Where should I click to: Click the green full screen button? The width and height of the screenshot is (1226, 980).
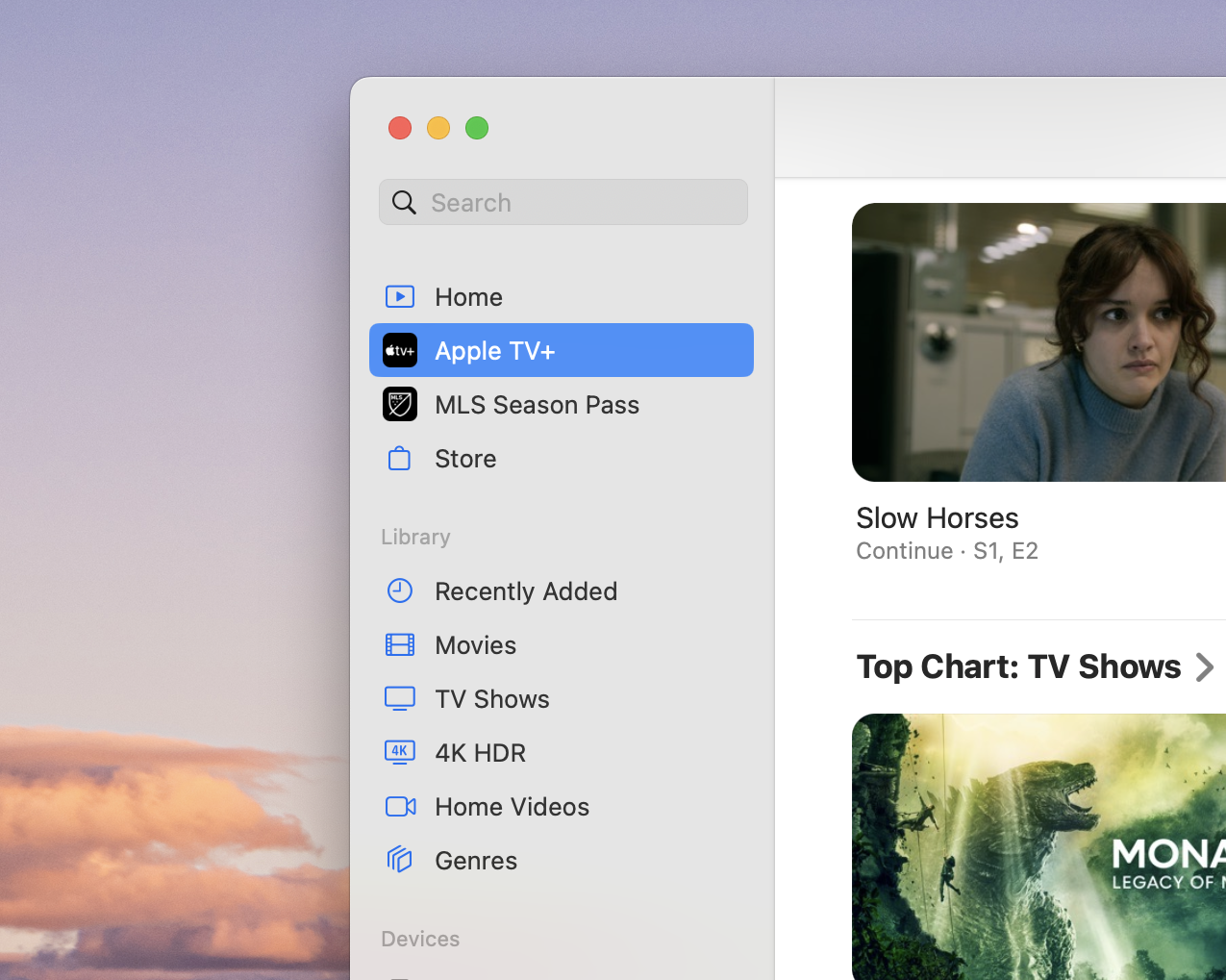[x=477, y=128]
